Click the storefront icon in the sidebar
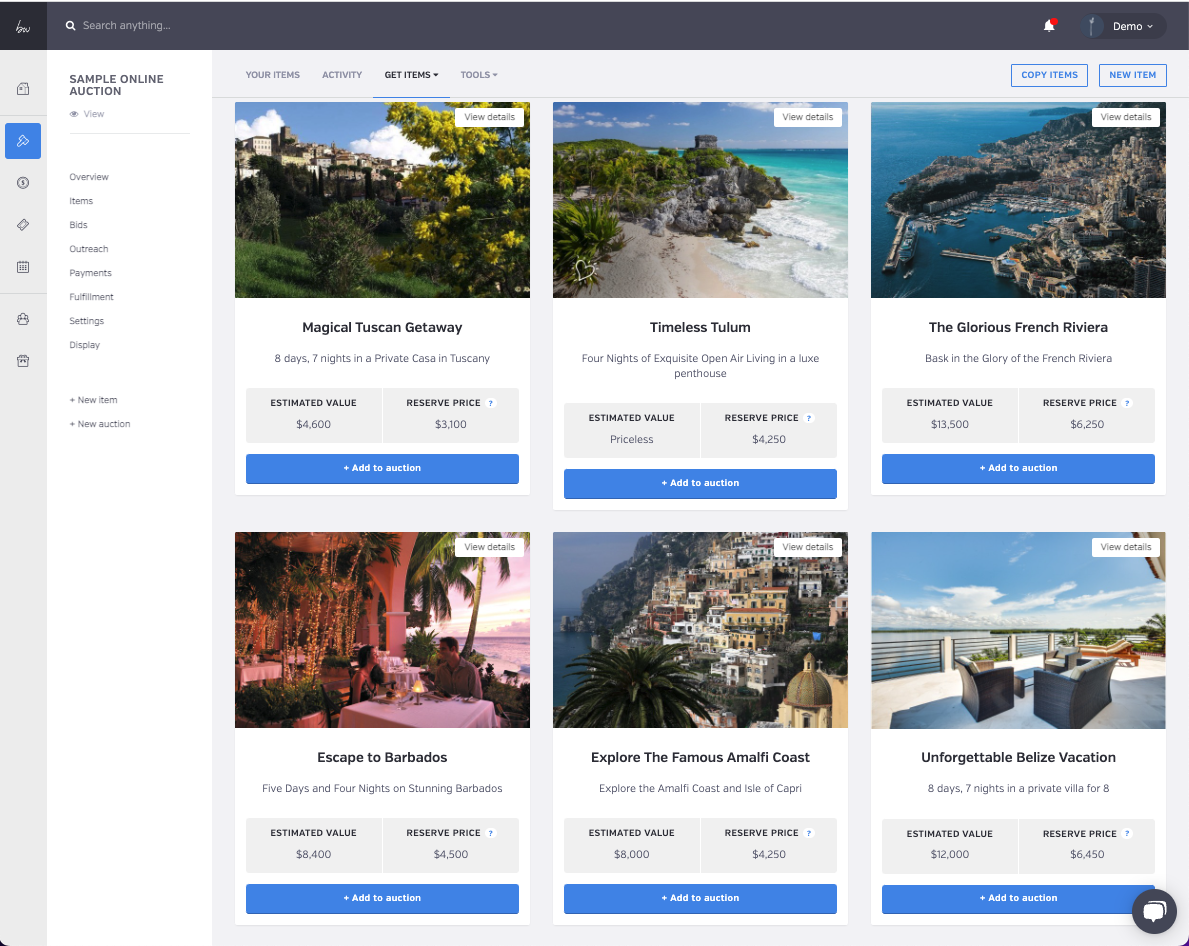 22,360
